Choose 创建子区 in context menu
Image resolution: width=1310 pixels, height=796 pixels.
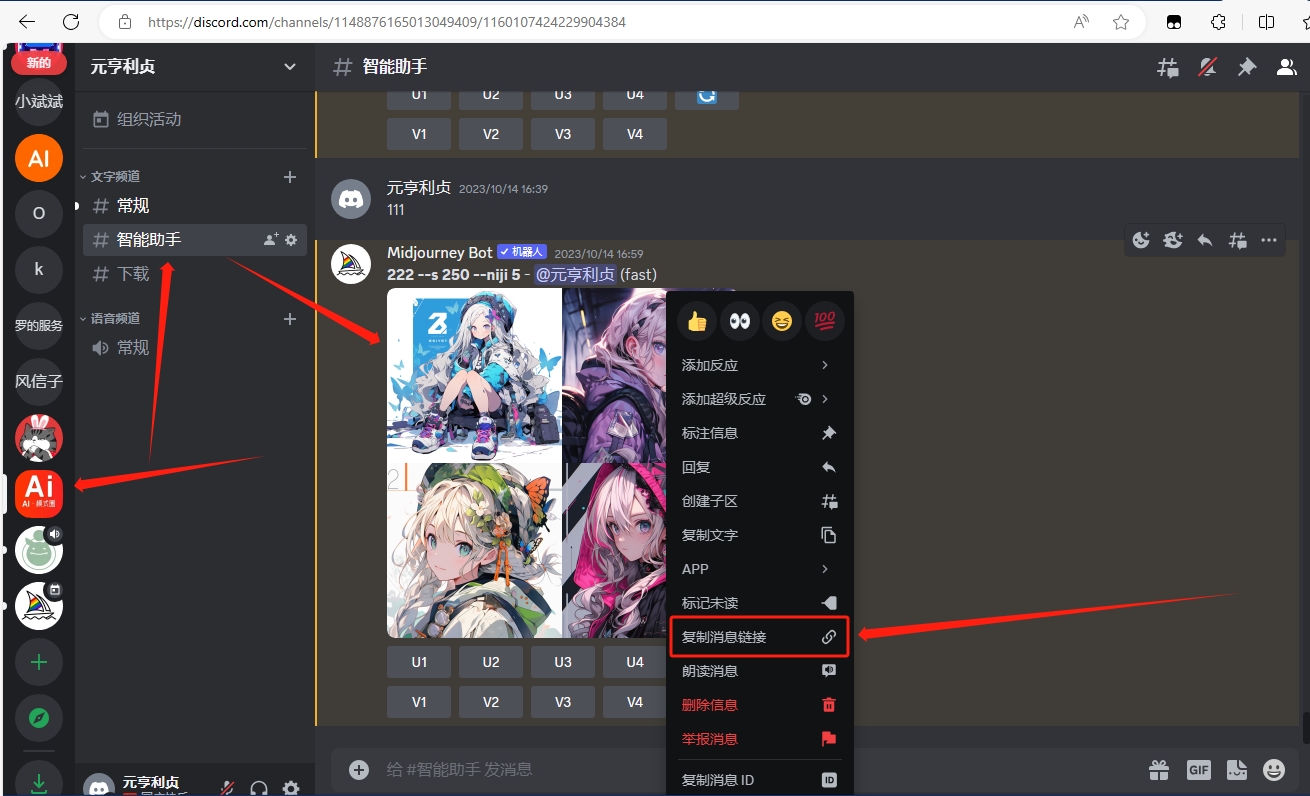(760, 501)
